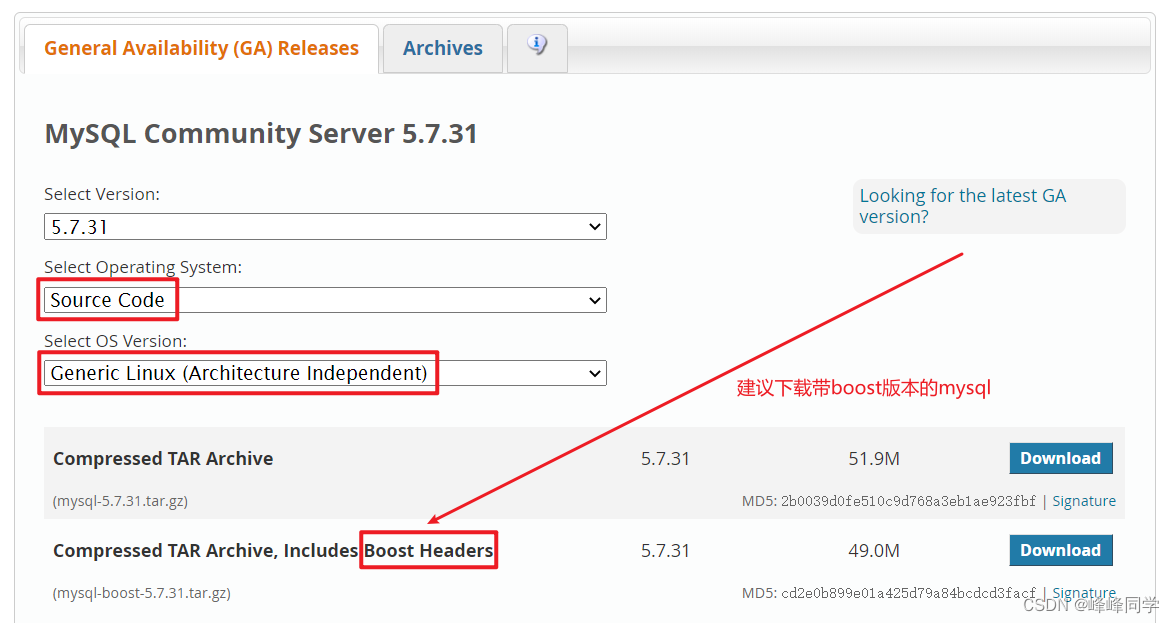Viewport: 1175px width, 623px height.
Task: Click 'Looking for the latest GA version?' link
Action: (x=962, y=206)
